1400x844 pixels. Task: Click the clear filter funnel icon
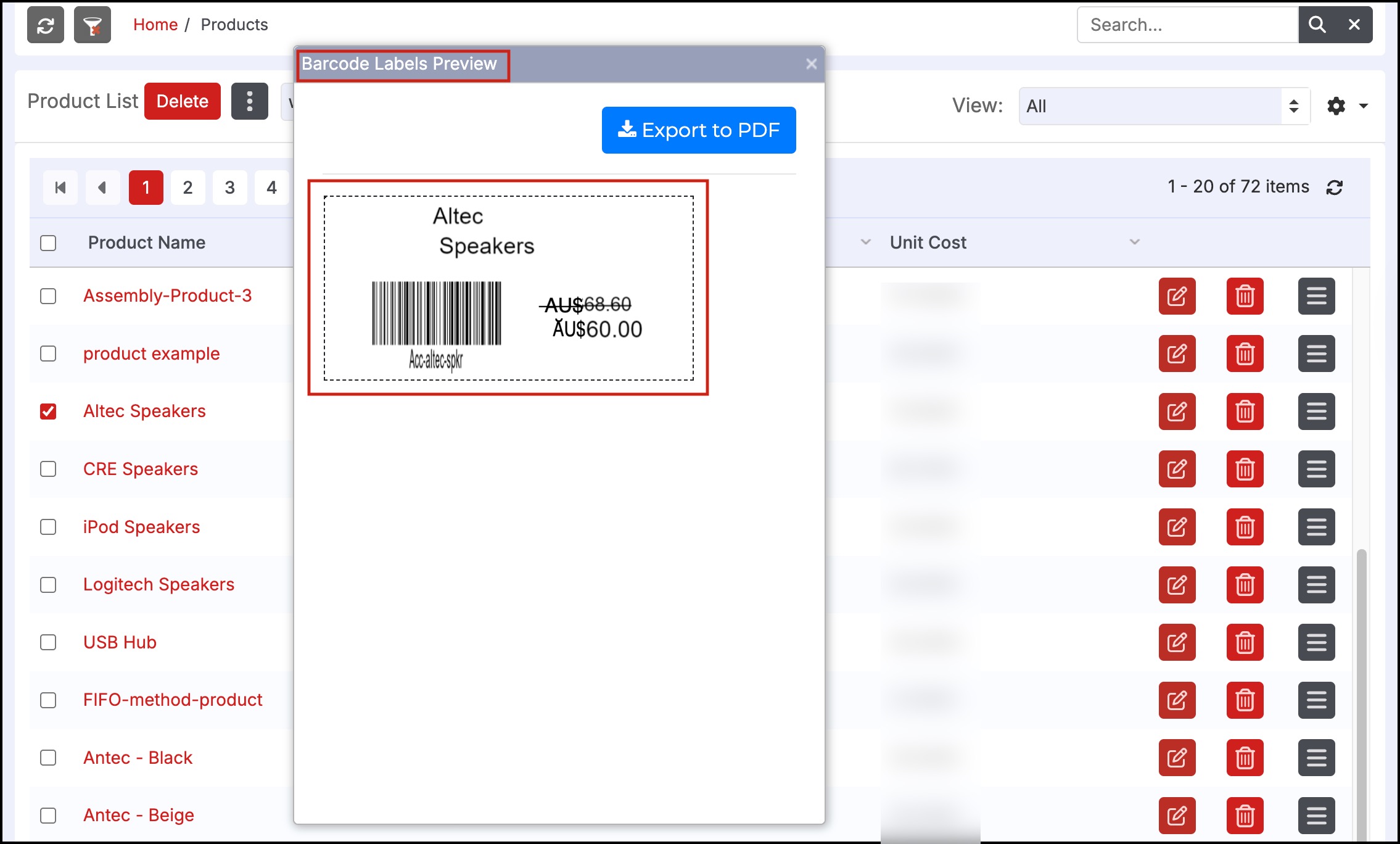tap(93, 25)
